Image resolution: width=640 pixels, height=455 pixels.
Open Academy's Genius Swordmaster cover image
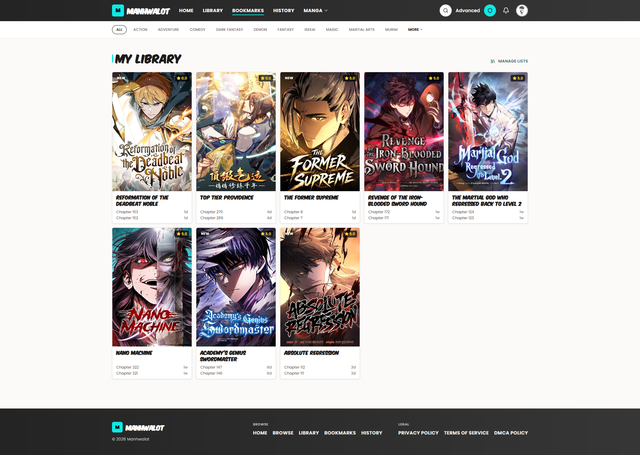point(236,287)
